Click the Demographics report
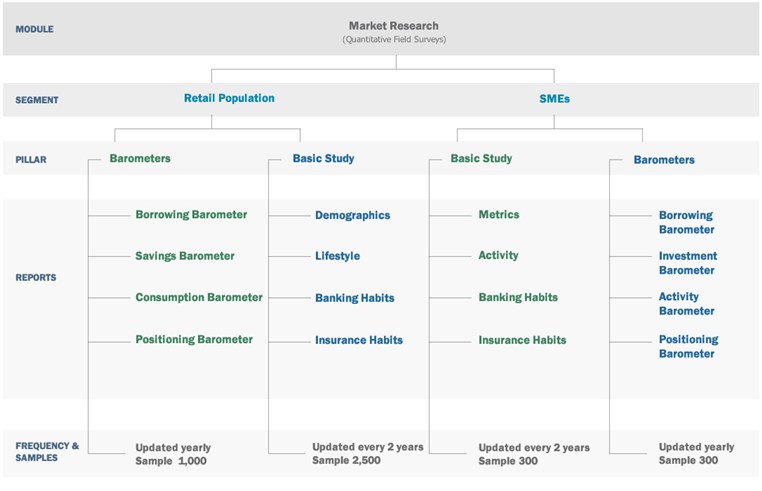The width and height of the screenshot is (762, 491). coord(352,215)
